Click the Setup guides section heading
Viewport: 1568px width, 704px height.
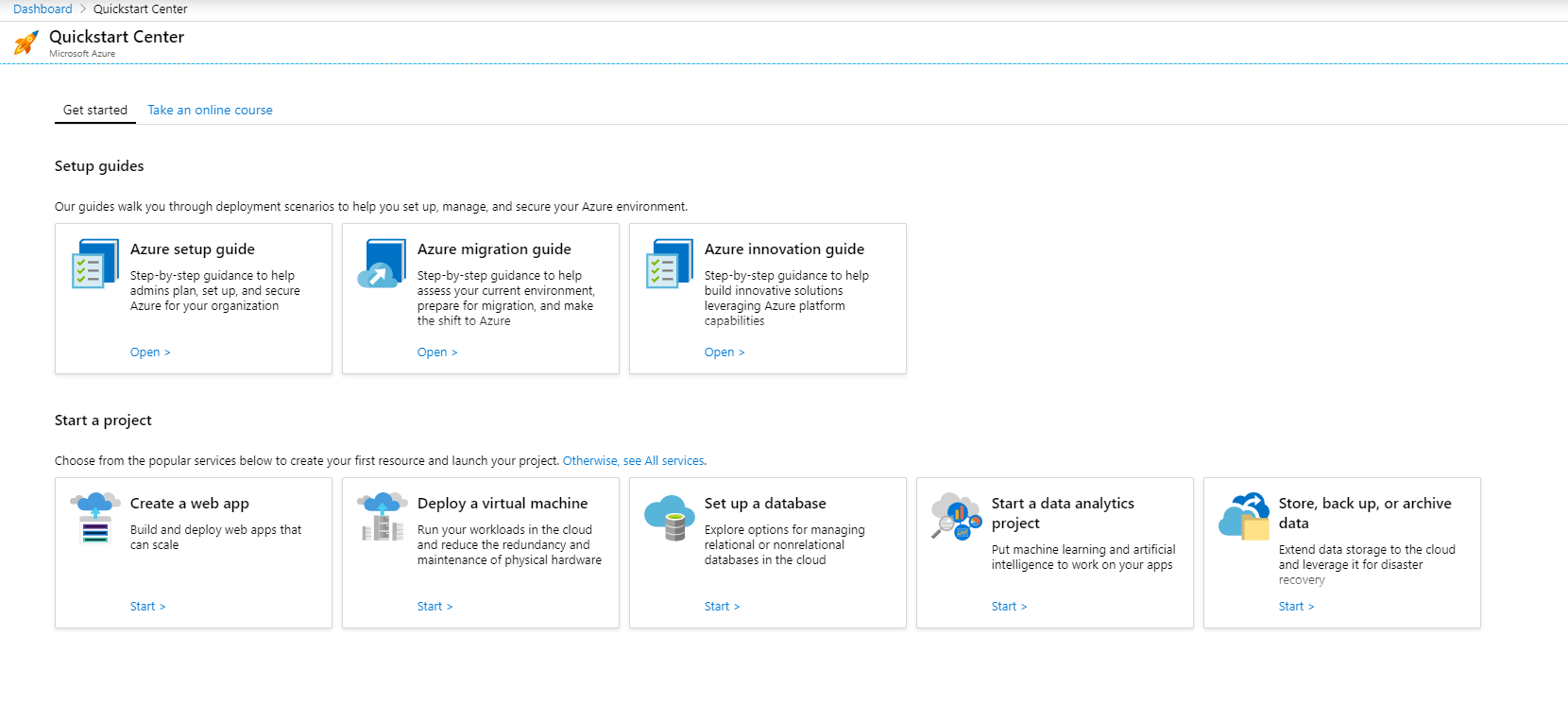click(x=99, y=166)
